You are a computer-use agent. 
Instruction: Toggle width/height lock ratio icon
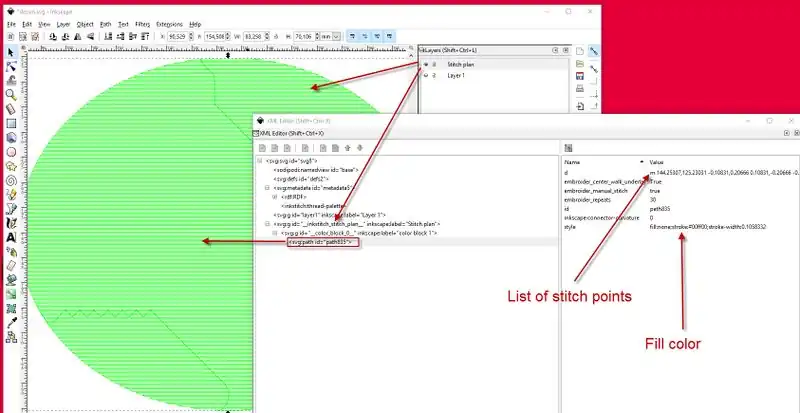coord(276,36)
